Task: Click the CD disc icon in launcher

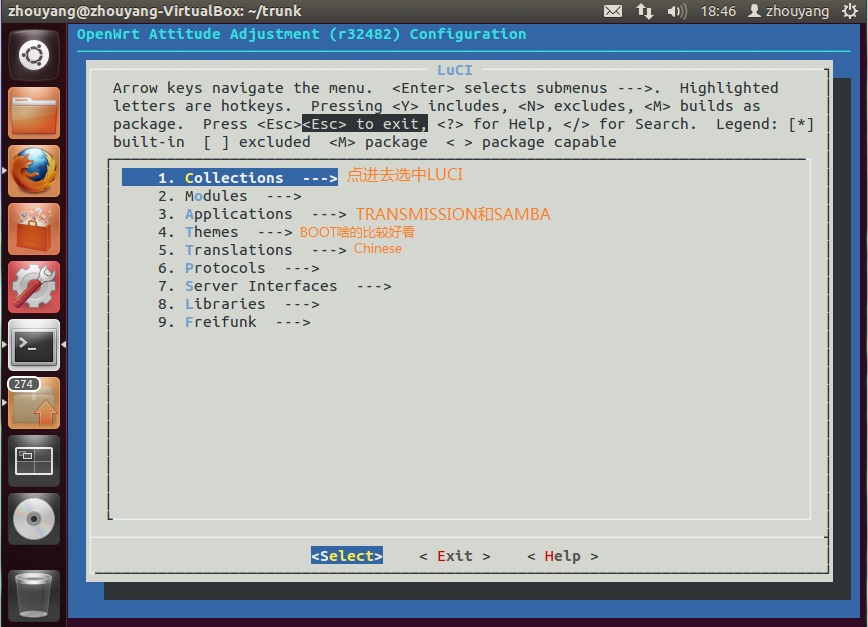Action: tap(34, 519)
